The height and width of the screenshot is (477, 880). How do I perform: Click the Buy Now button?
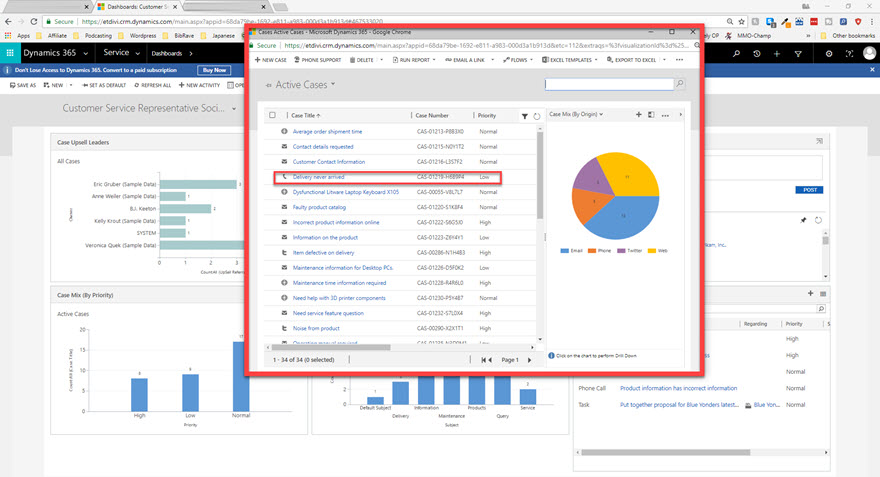[x=214, y=70]
